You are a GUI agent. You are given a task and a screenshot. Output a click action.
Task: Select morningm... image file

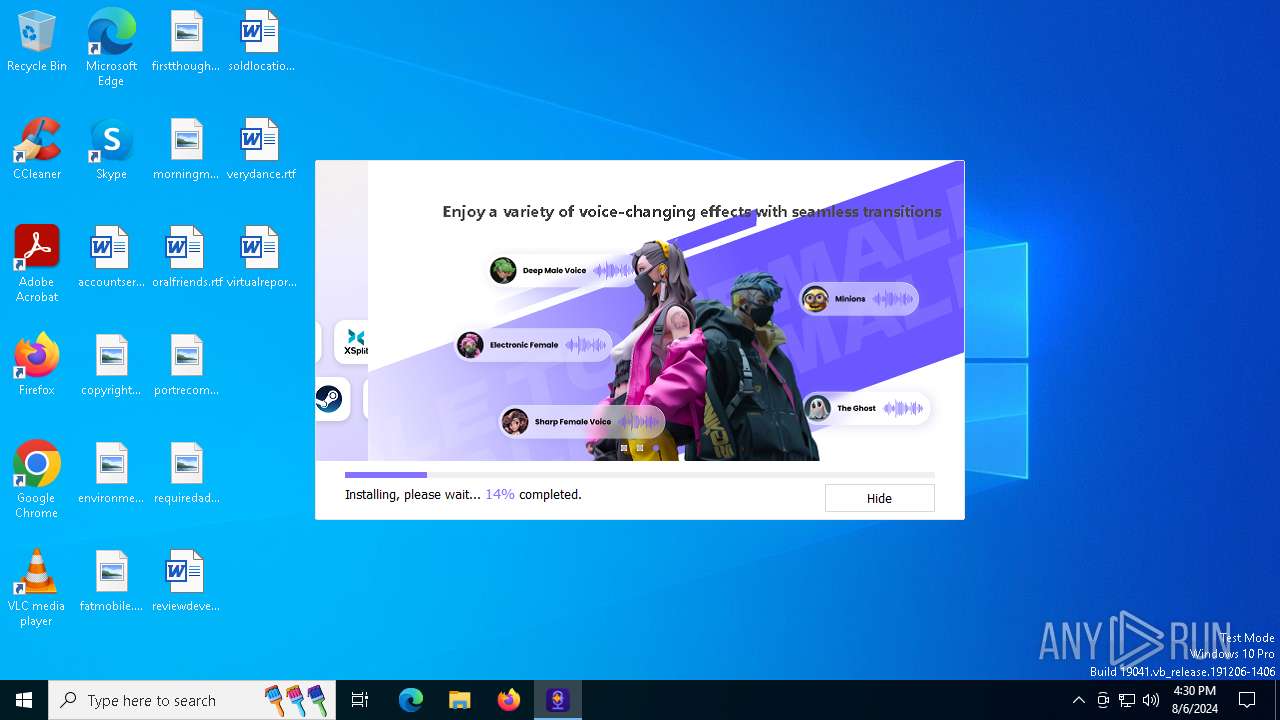pos(186,149)
